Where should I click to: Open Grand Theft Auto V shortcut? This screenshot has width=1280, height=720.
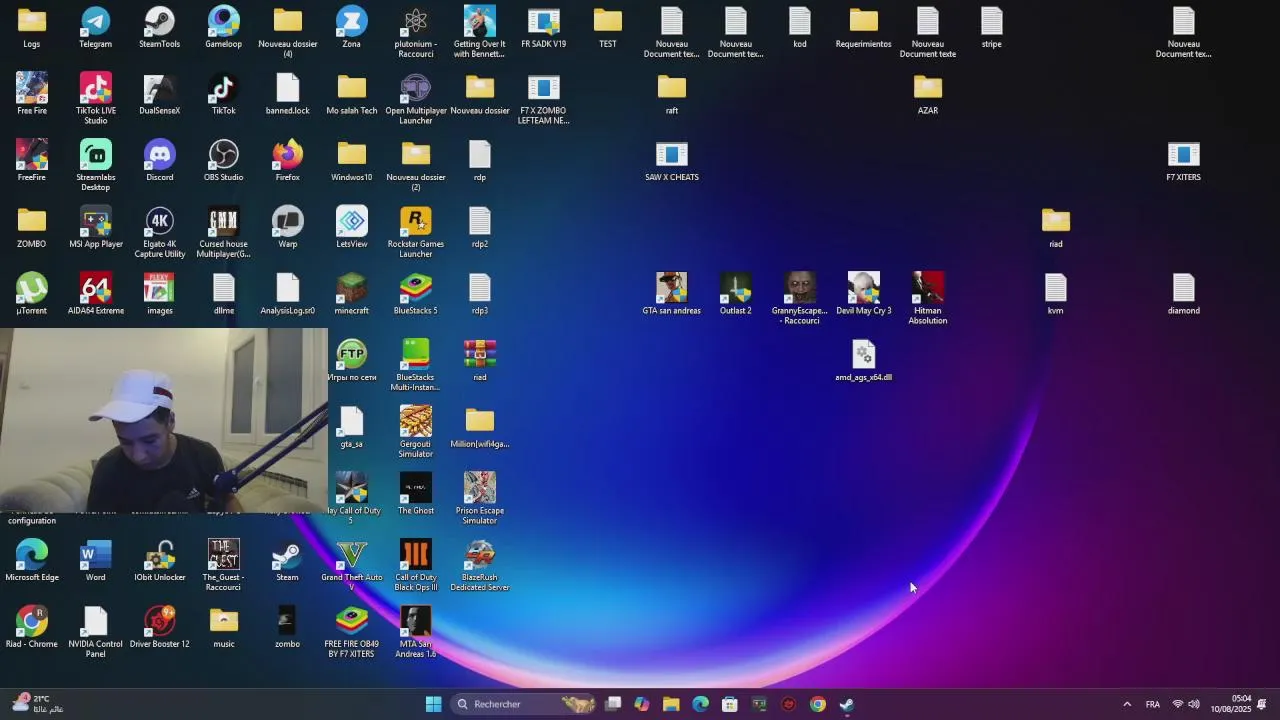pos(352,565)
